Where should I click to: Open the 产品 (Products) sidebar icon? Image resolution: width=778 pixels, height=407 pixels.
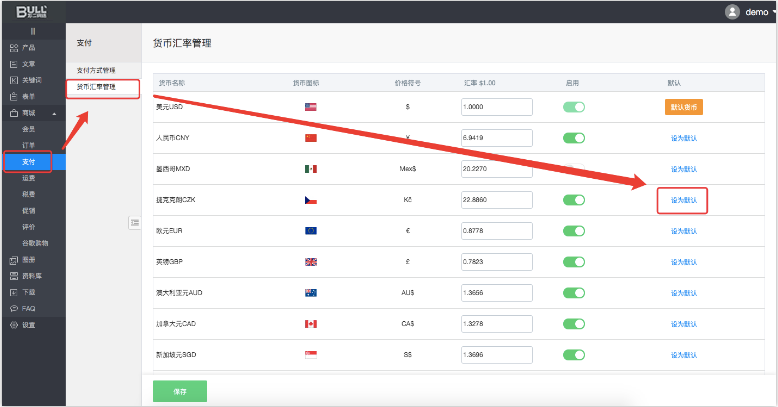click(x=13, y=47)
